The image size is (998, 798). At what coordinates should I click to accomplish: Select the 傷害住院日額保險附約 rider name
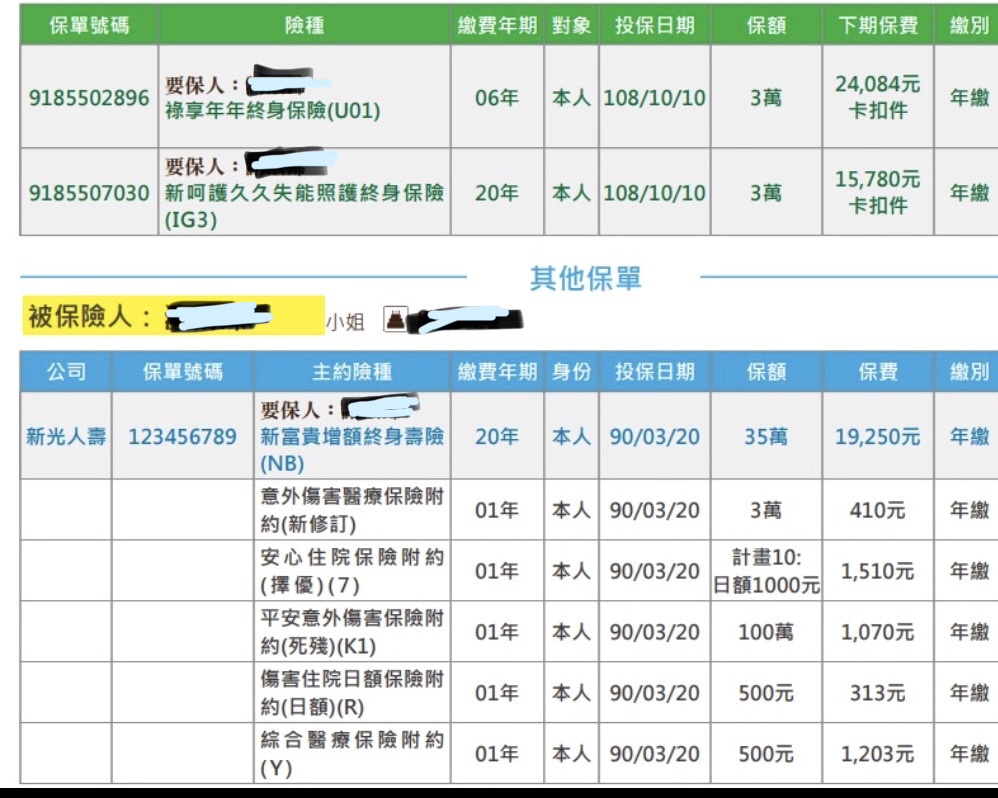tap(352, 692)
